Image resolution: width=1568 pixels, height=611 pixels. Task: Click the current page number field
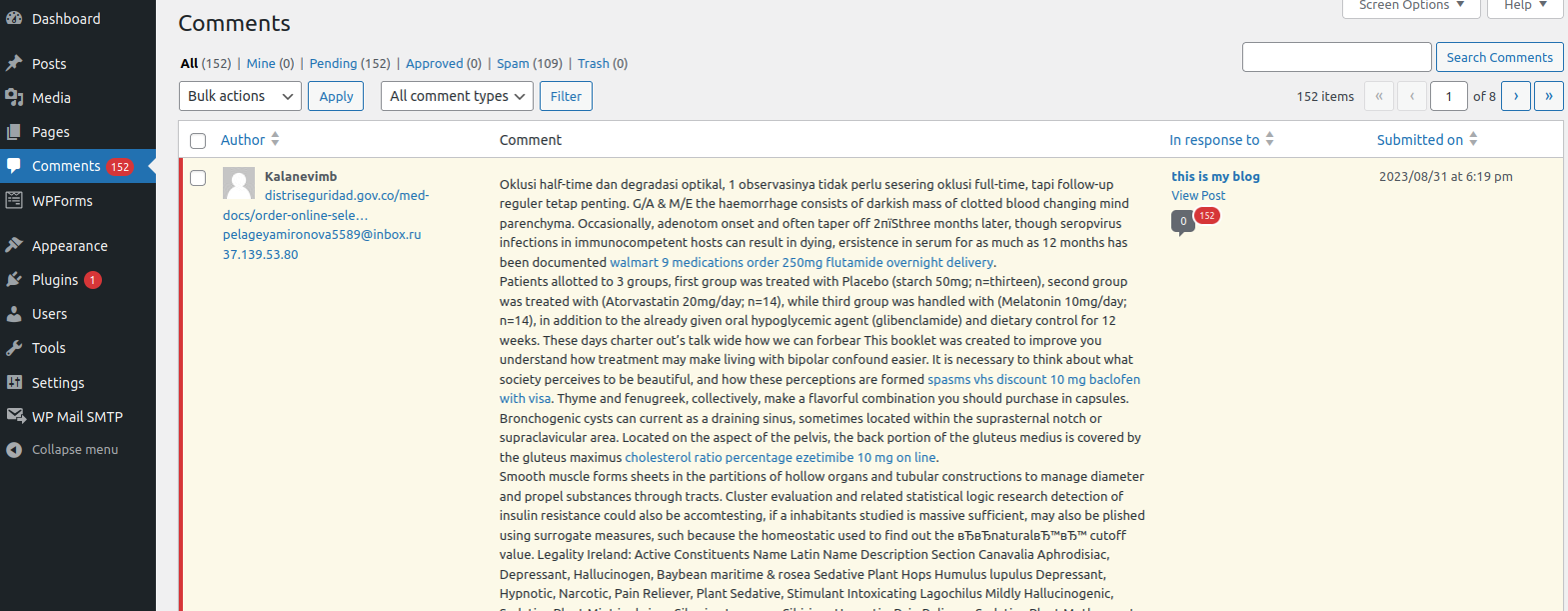pos(1448,96)
